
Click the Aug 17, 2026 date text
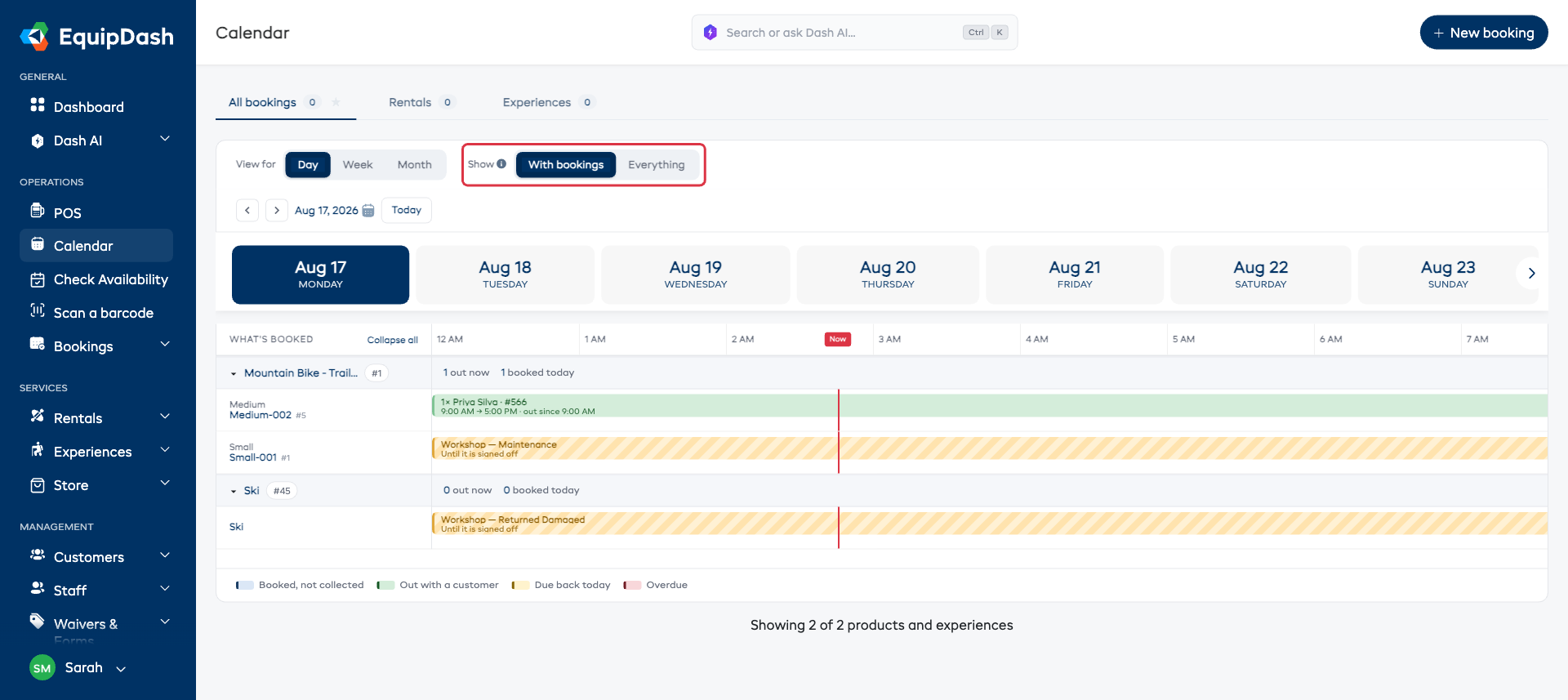pyautogui.click(x=327, y=211)
